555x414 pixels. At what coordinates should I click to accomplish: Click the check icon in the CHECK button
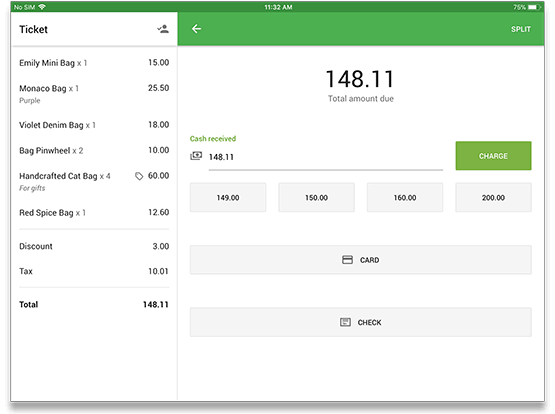[x=345, y=322]
